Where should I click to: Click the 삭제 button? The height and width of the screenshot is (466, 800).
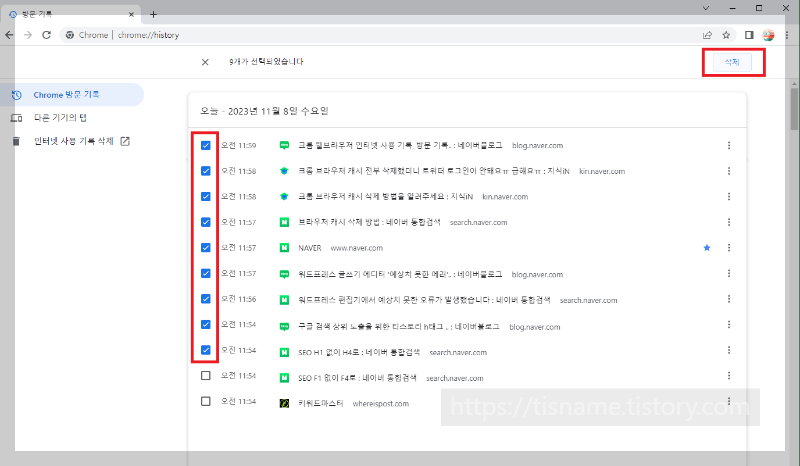(732, 62)
